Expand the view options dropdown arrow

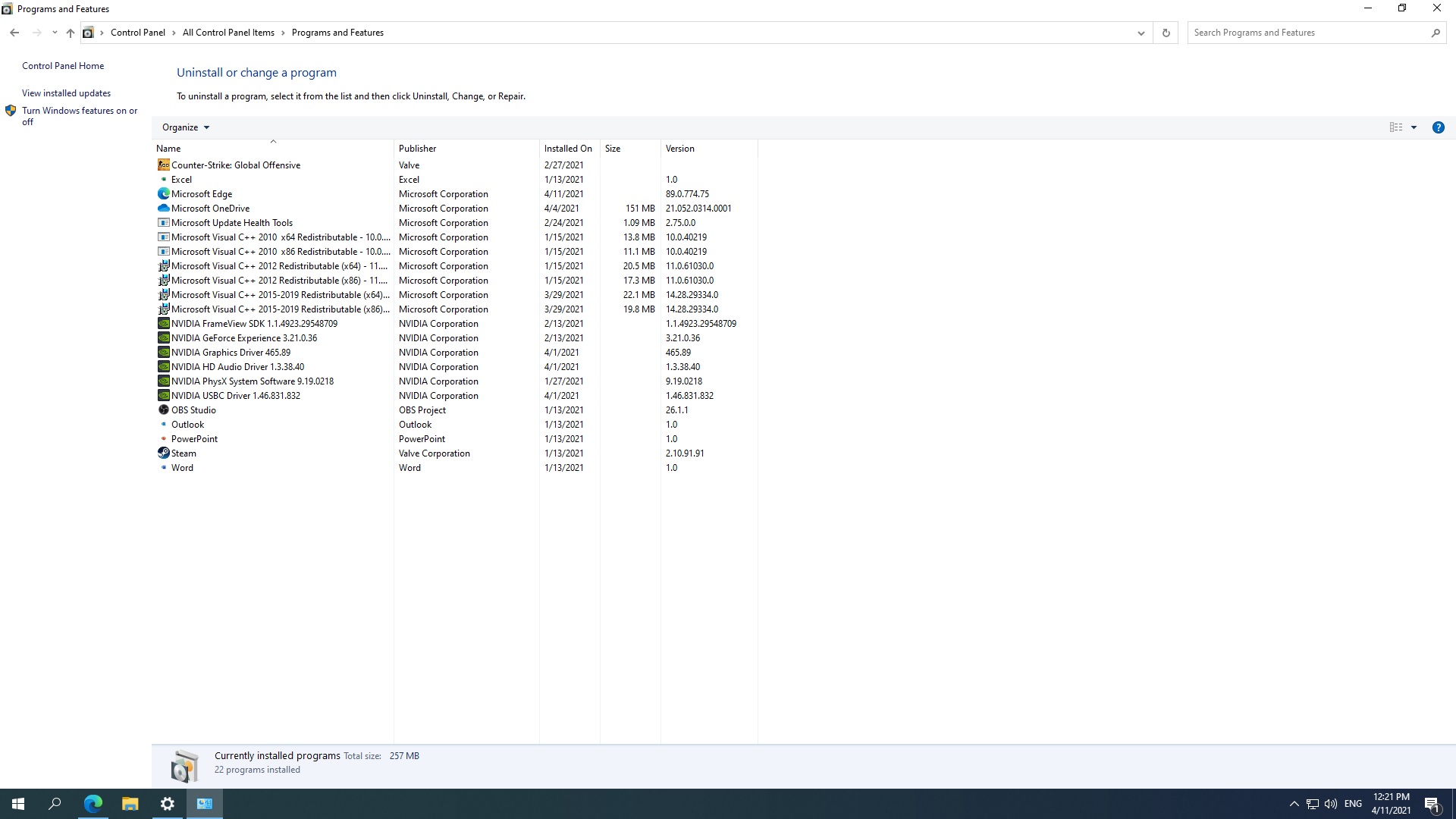tap(1414, 127)
